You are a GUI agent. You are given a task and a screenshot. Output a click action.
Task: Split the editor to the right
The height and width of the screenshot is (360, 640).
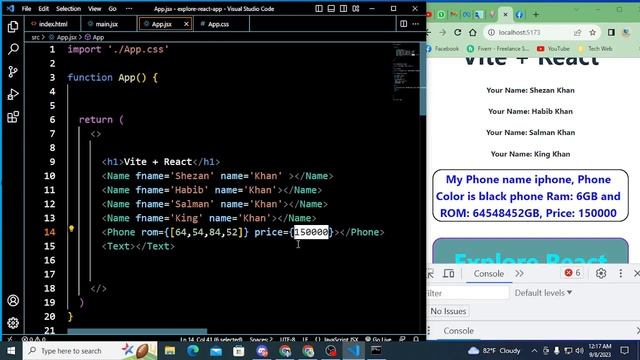(403, 24)
